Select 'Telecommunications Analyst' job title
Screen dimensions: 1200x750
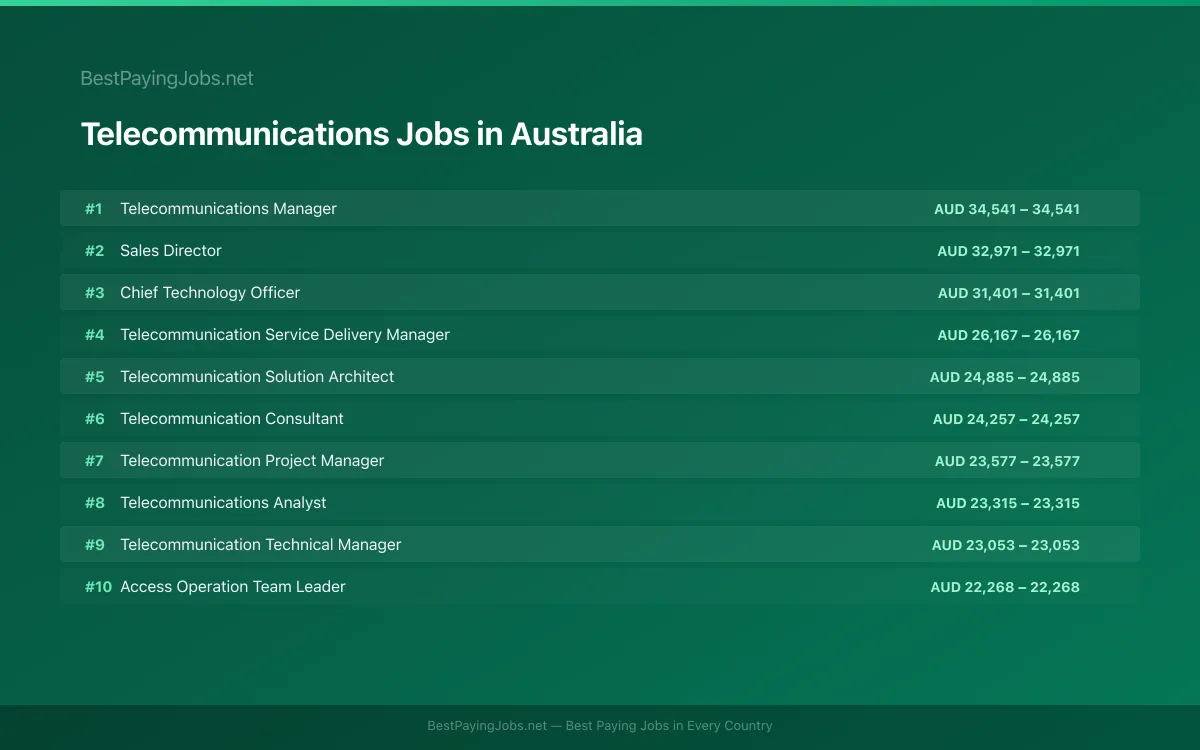click(x=223, y=503)
